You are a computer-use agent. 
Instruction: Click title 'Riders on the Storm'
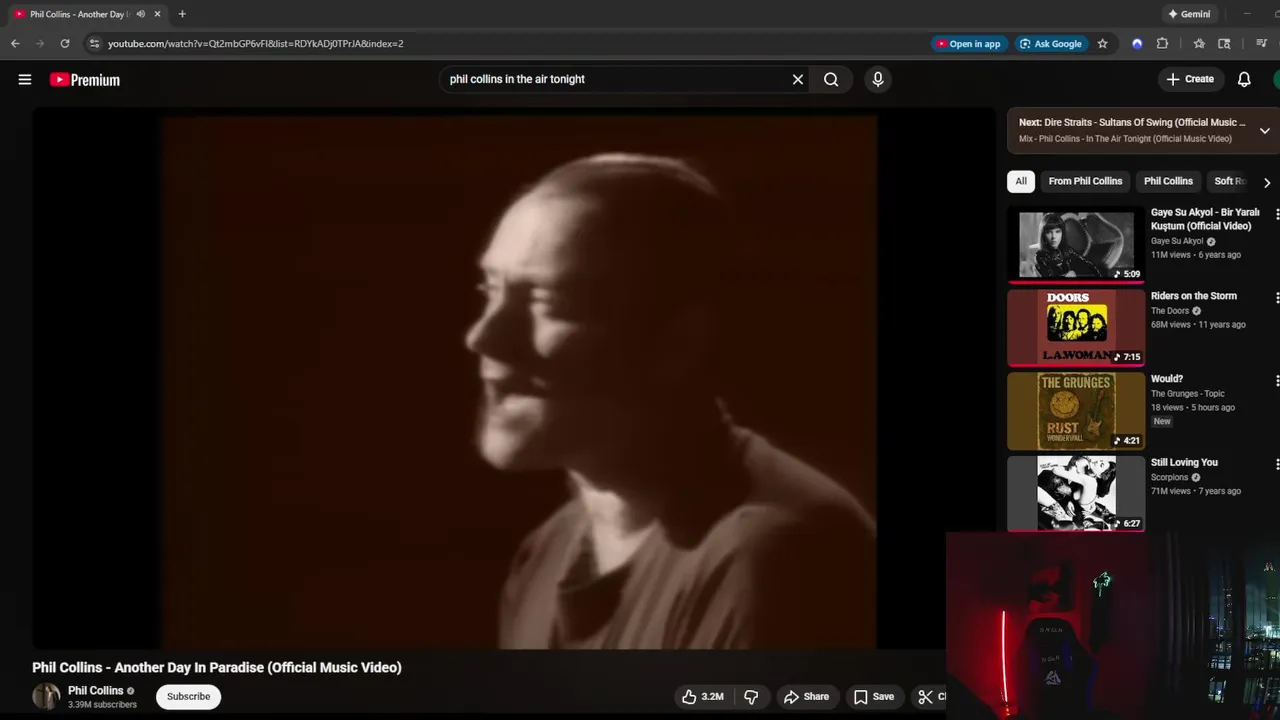1193,296
